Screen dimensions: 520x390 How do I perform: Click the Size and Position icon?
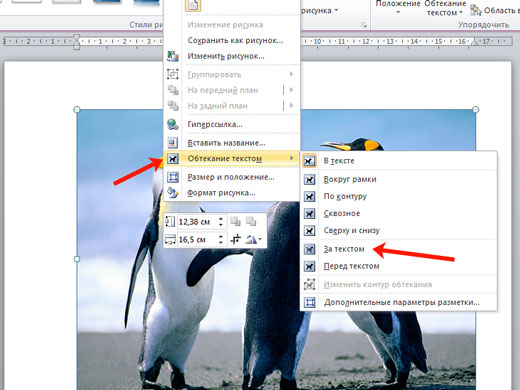coord(173,177)
